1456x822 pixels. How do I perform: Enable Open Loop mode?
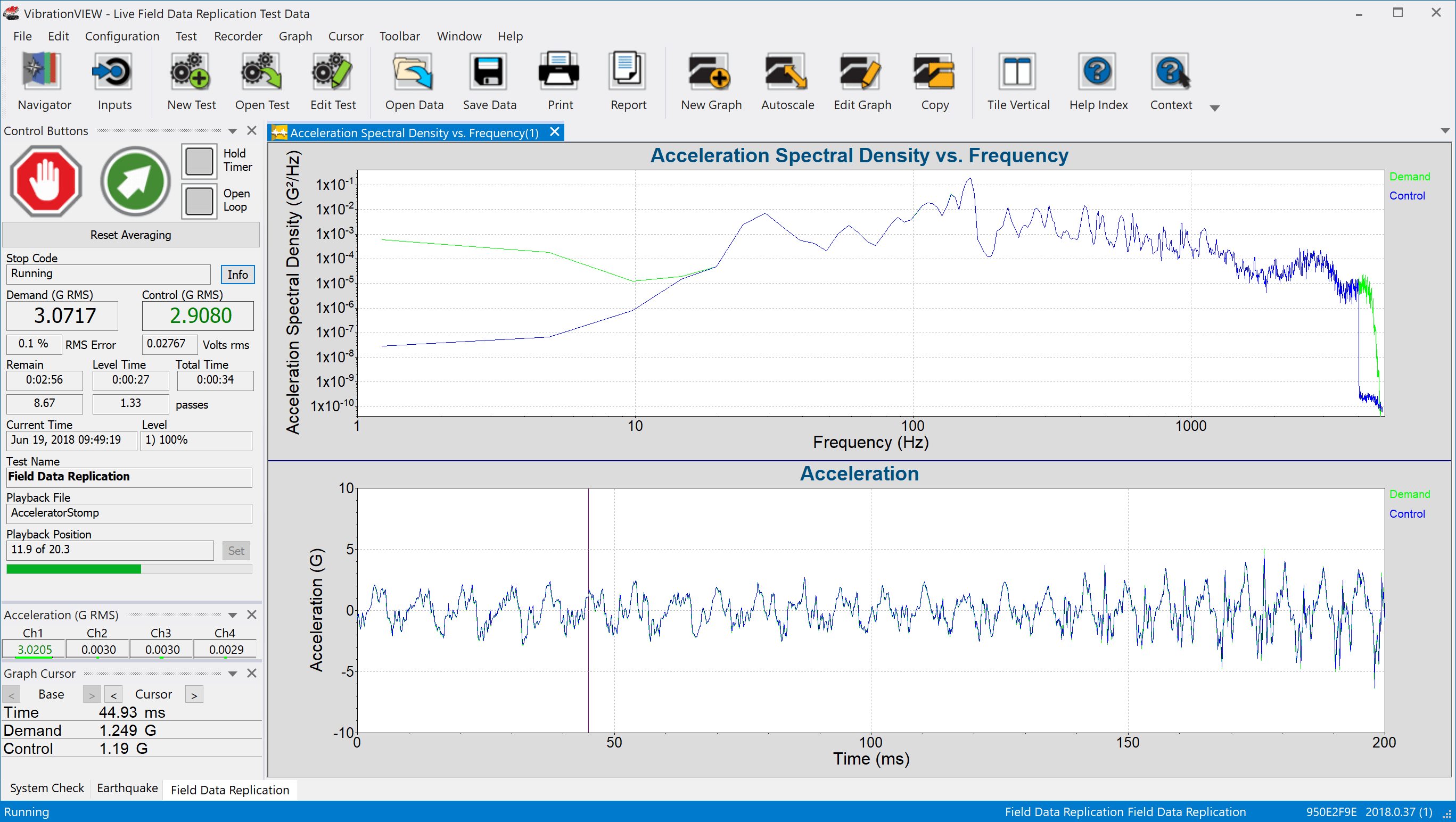tap(199, 201)
